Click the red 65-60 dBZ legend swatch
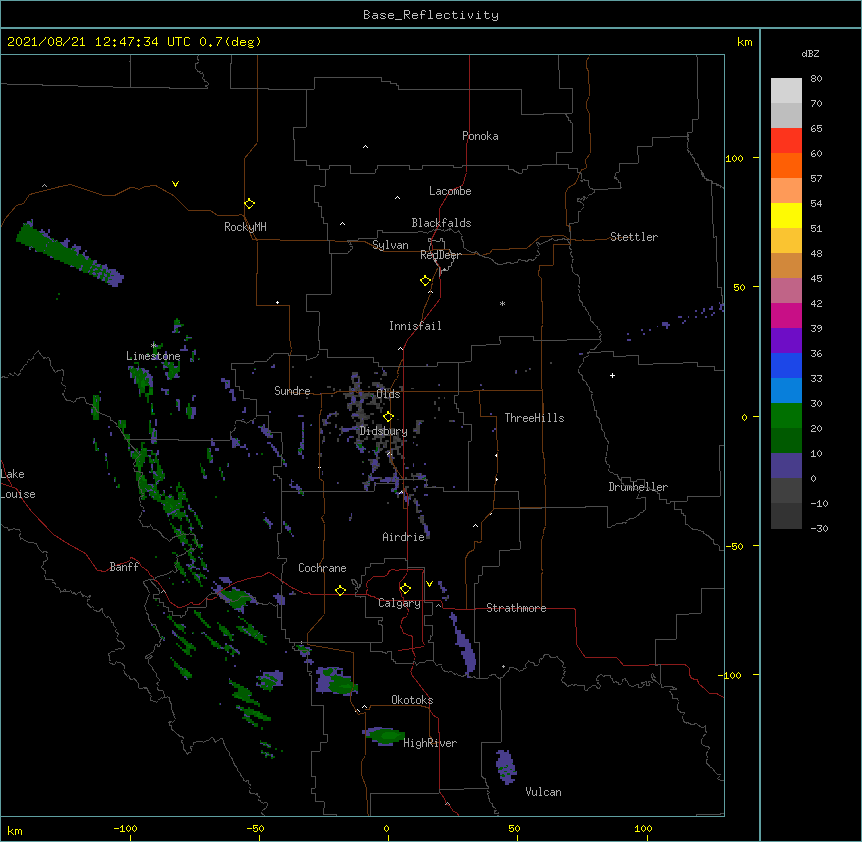This screenshot has width=862, height=842. pos(786,140)
